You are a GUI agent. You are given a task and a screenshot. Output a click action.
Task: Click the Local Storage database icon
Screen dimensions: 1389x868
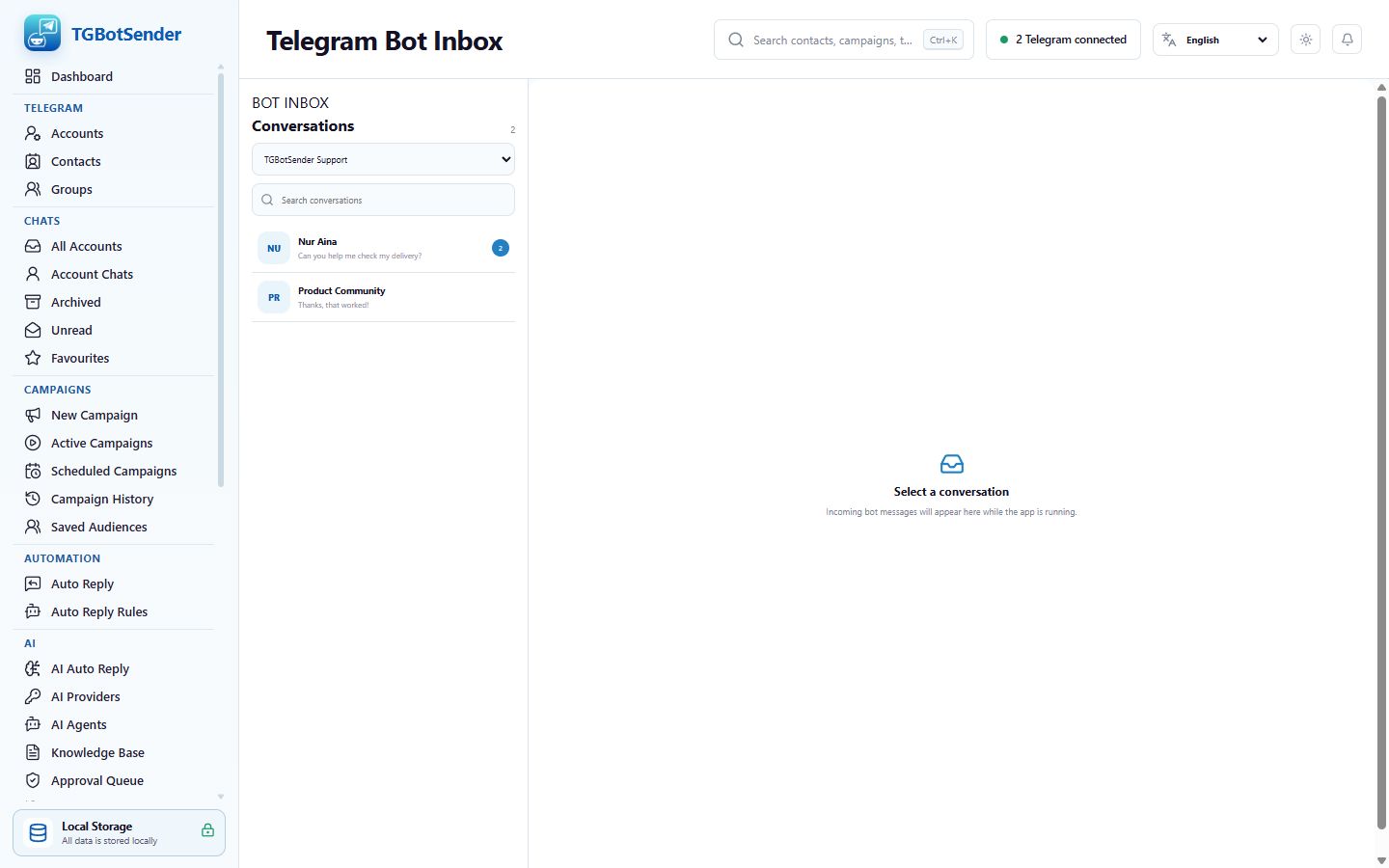tap(39, 833)
